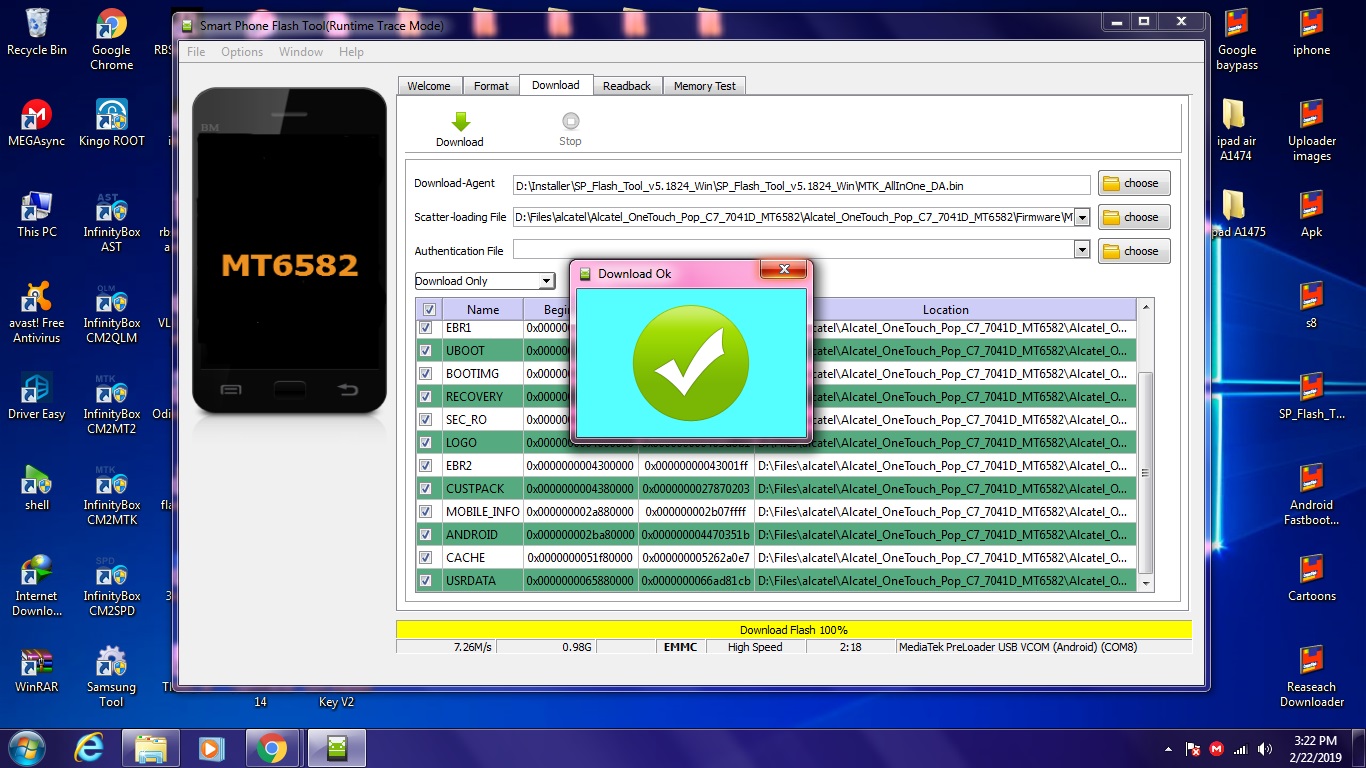Open InfinityBox CM2SPD shortcut
1366x768 pixels.
(111, 585)
